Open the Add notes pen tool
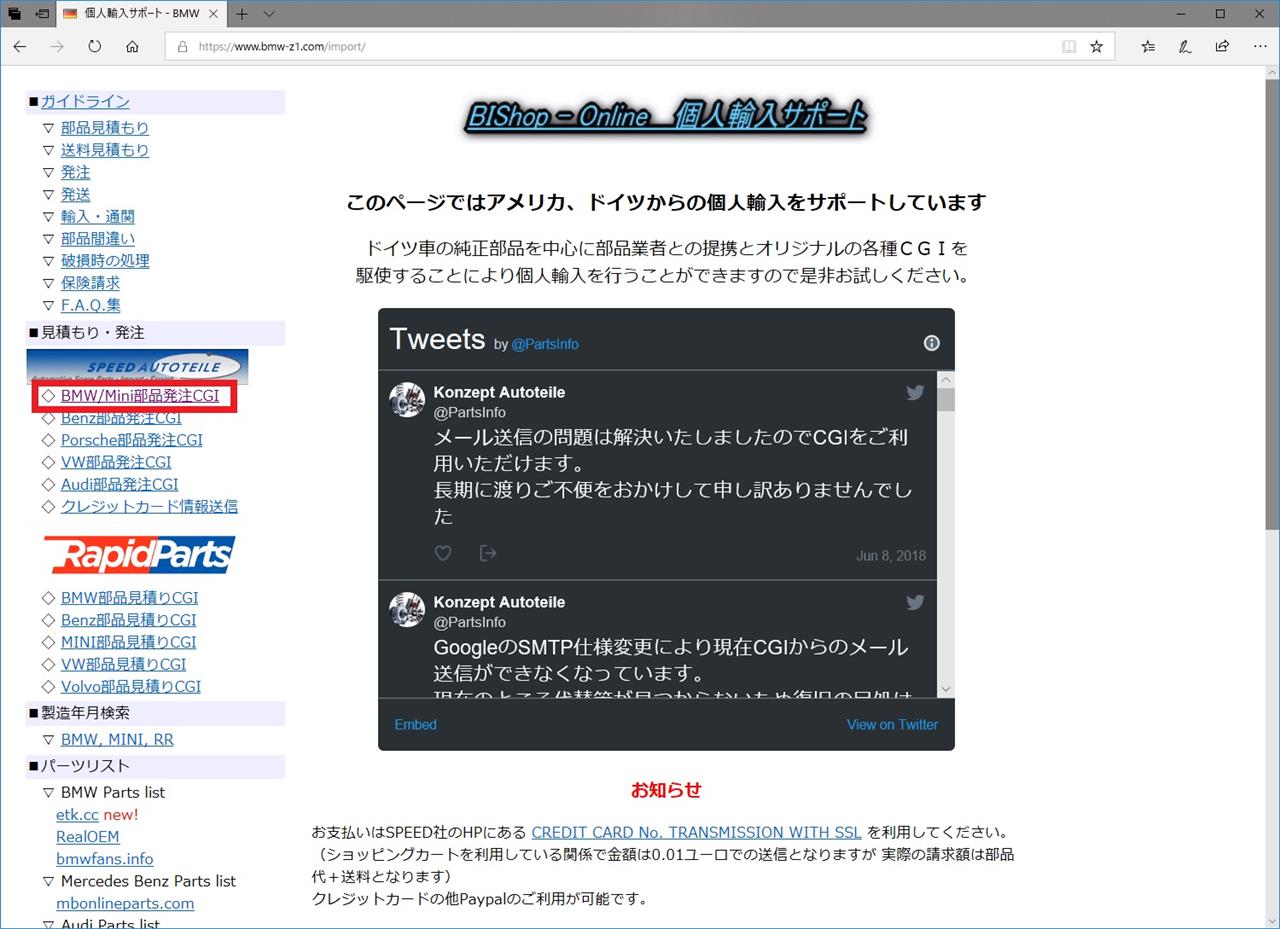The image size is (1280, 929). coord(1185,46)
